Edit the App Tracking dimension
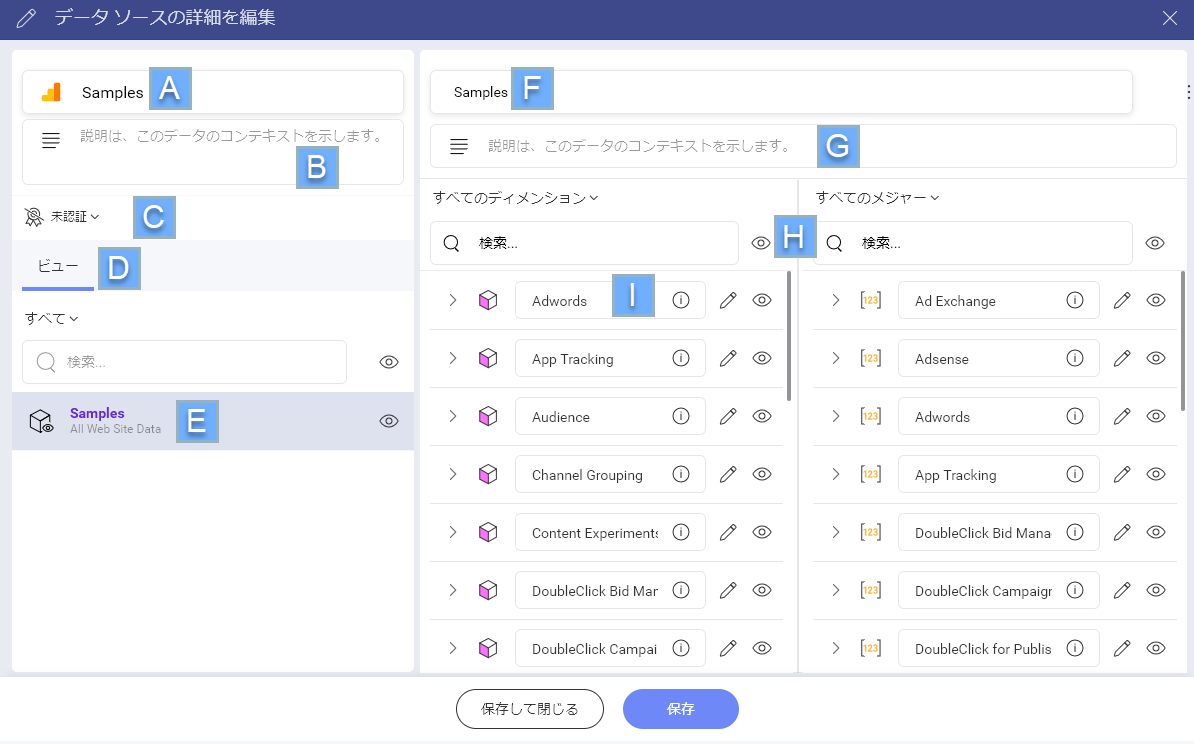The image size is (1194, 744). [728, 358]
